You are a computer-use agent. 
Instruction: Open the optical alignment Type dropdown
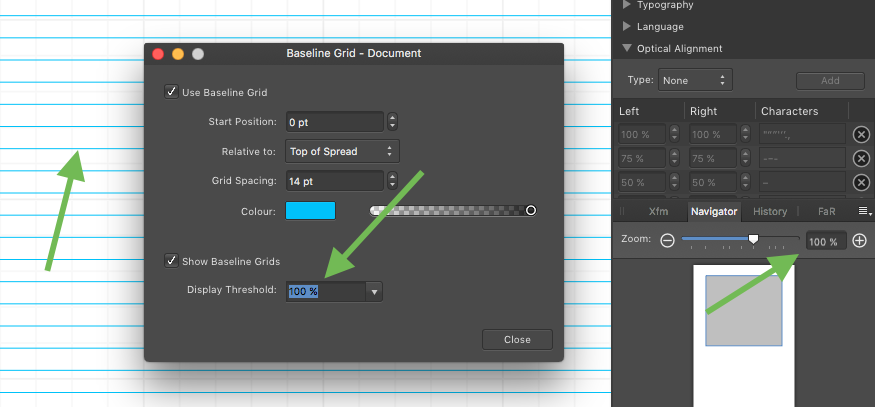pyautogui.click(x=696, y=79)
